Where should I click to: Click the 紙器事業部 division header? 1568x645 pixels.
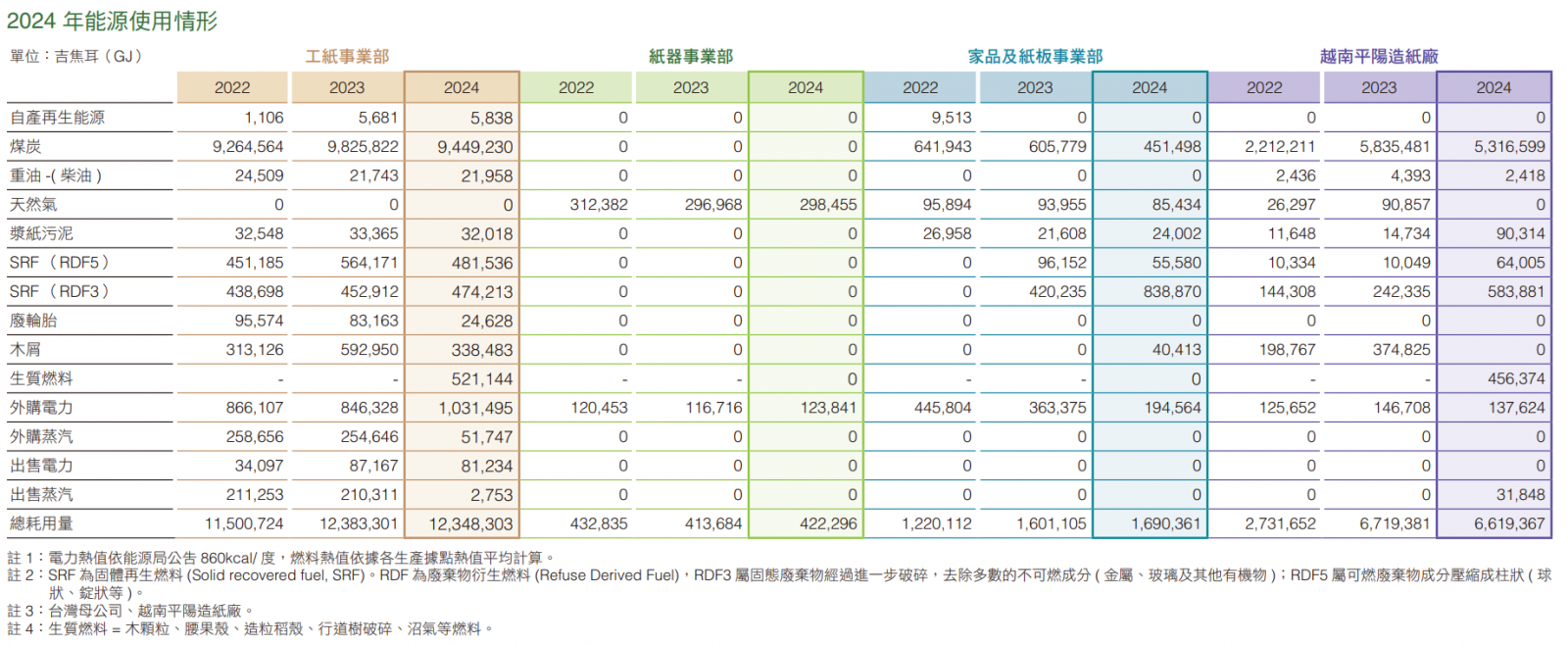(690, 57)
